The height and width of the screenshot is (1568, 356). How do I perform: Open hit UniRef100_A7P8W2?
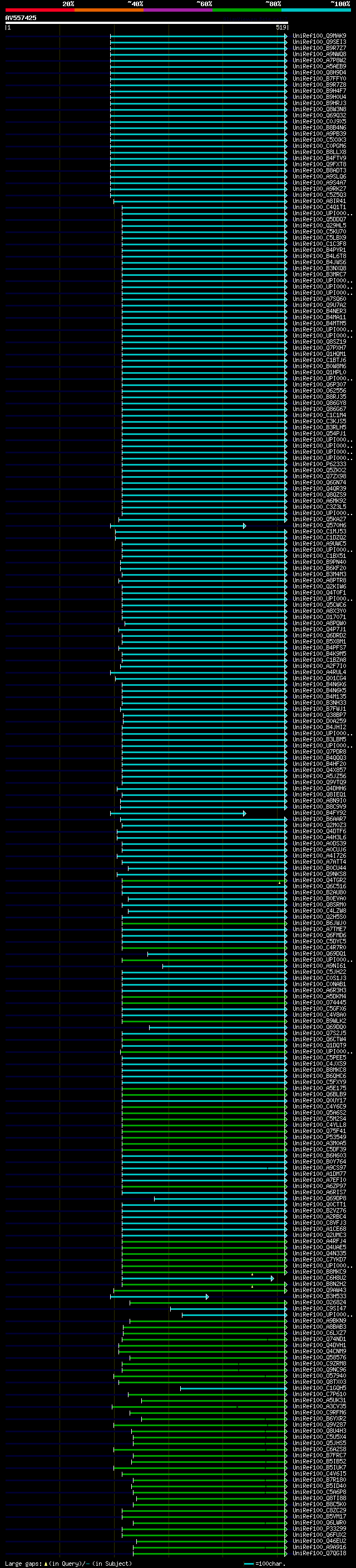(x=319, y=60)
